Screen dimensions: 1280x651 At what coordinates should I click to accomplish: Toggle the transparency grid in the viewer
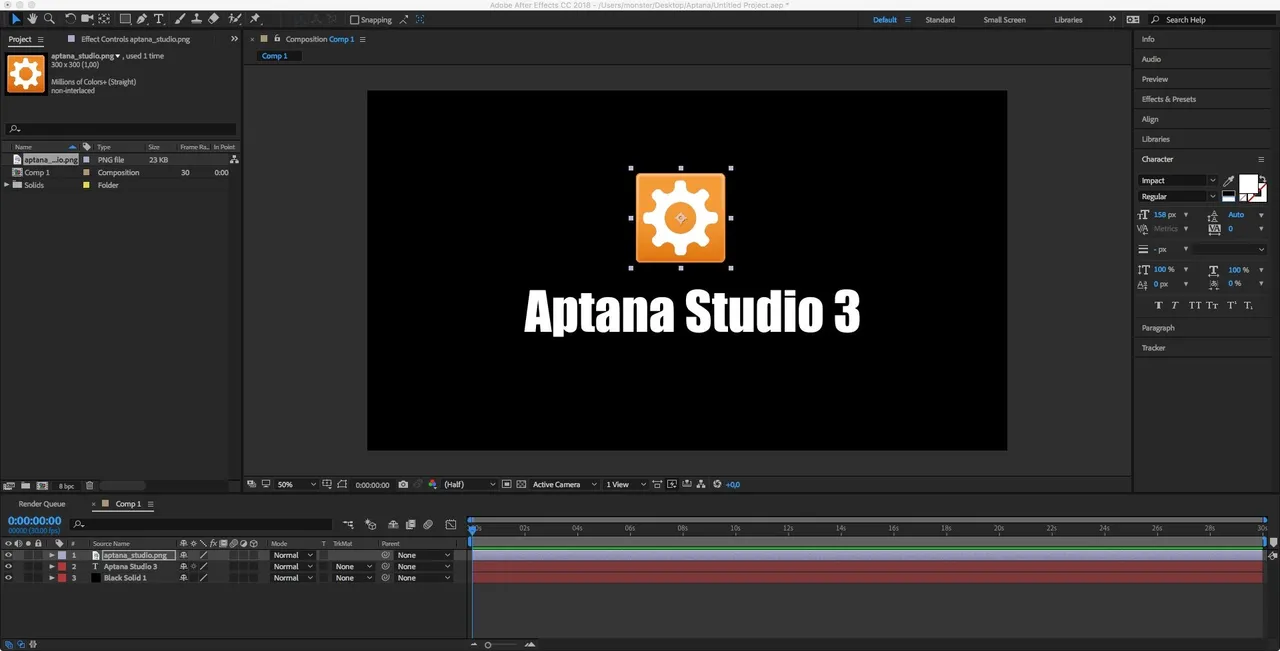click(x=523, y=484)
